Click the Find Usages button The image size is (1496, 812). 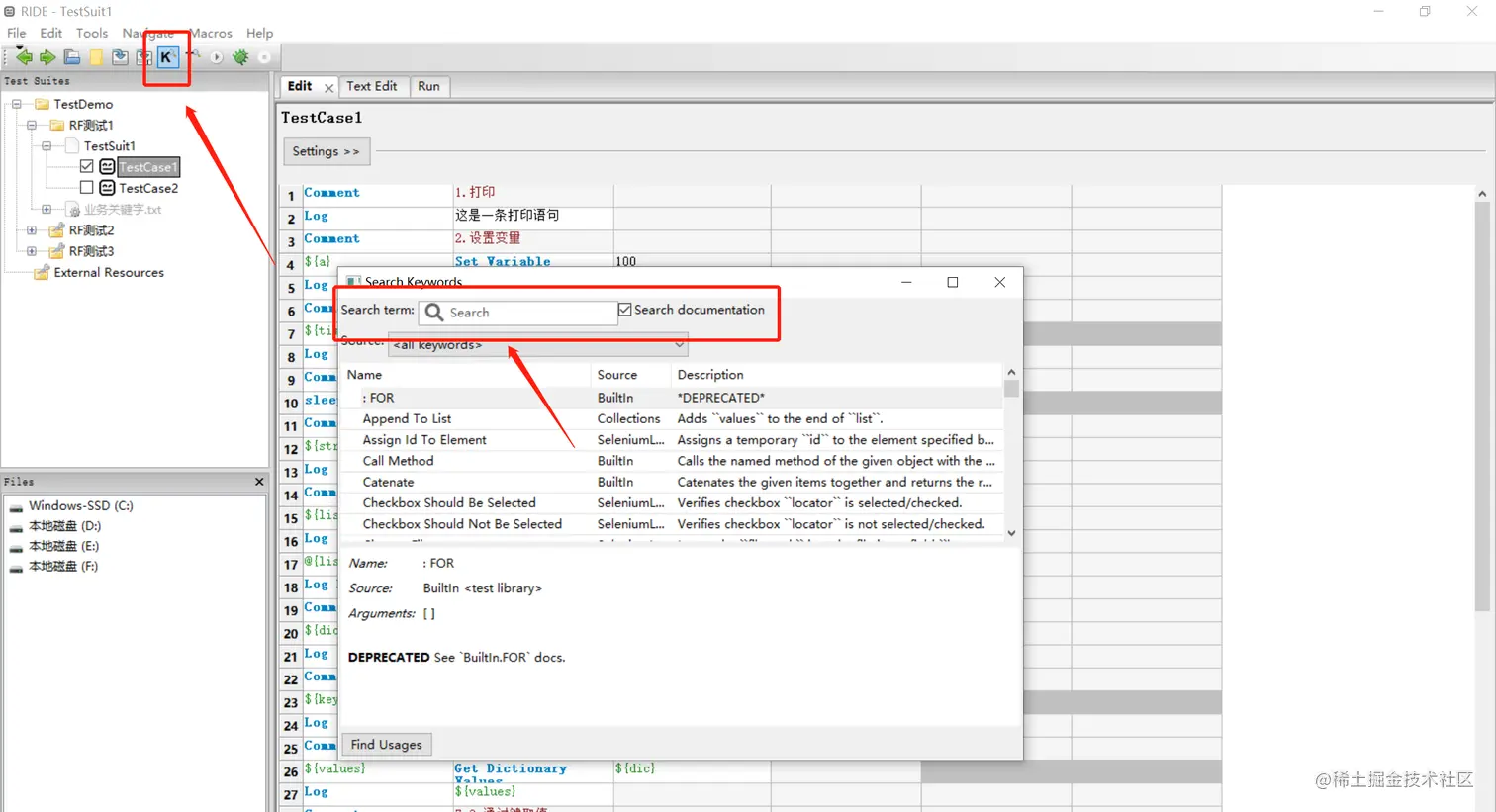coord(386,745)
